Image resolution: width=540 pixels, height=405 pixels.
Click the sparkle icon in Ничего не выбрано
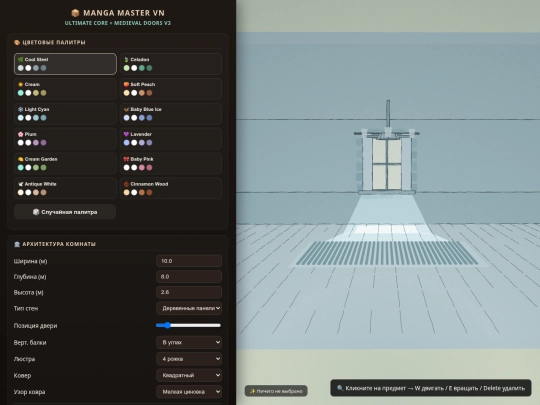pyautogui.click(x=252, y=391)
